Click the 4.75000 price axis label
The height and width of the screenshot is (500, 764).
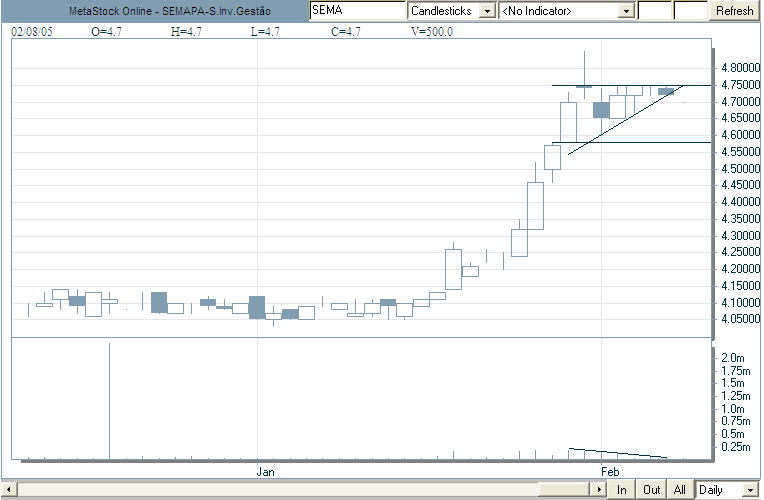(741, 85)
